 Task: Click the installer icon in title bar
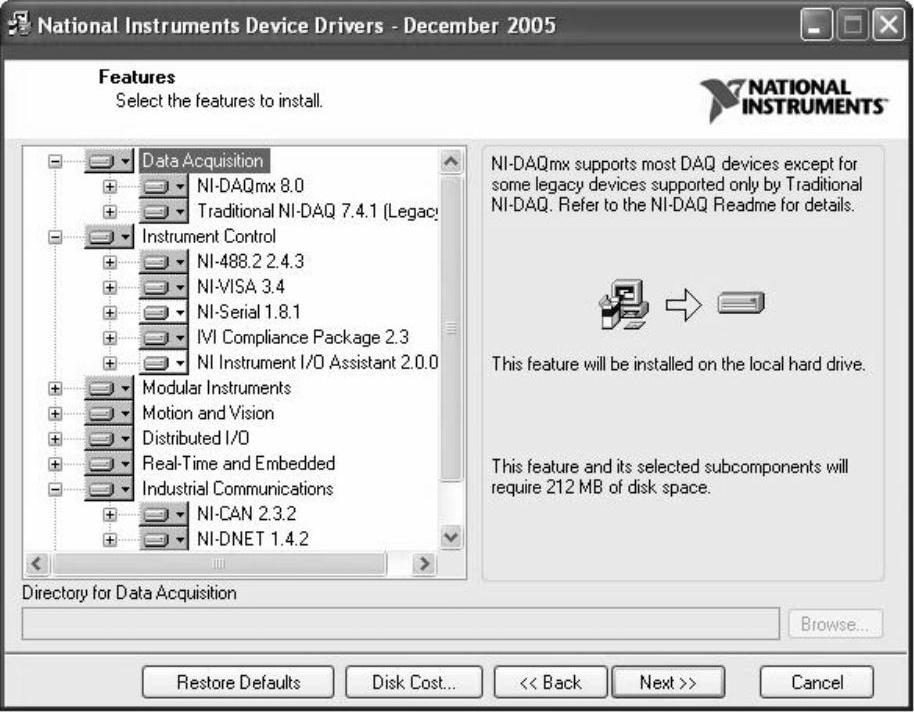point(19,24)
